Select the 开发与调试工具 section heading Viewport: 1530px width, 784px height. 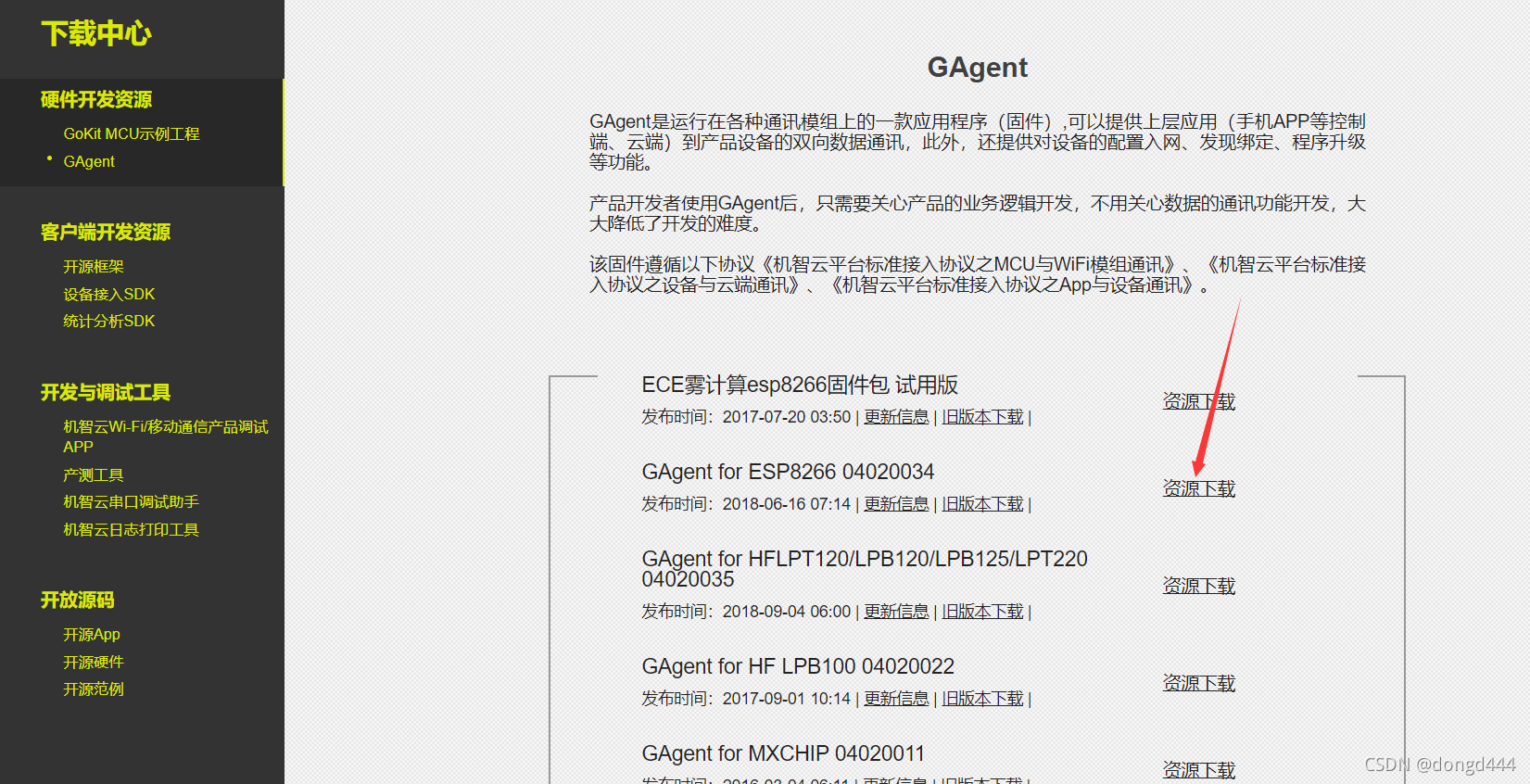[x=106, y=393]
